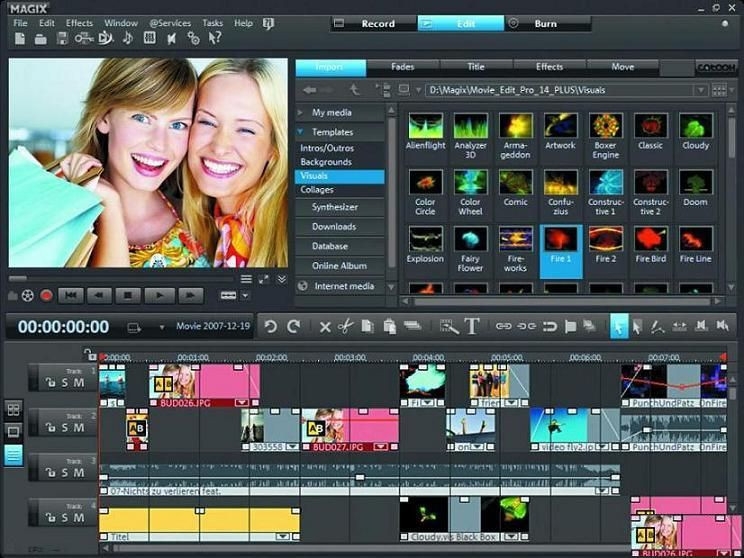Ungroup objects with the broken chain icon
The height and width of the screenshot is (558, 744).
526,326
